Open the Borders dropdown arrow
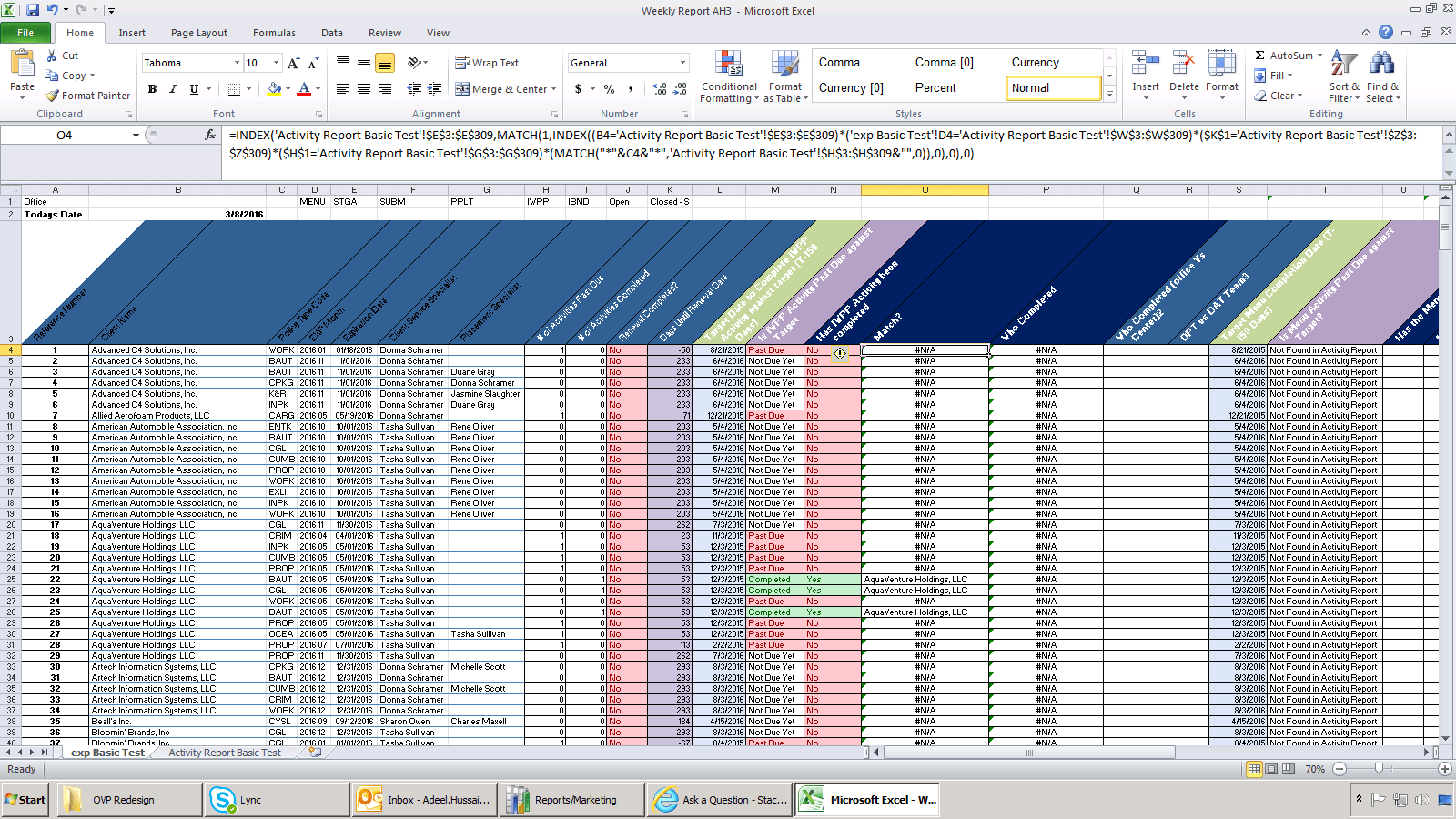 (x=248, y=89)
